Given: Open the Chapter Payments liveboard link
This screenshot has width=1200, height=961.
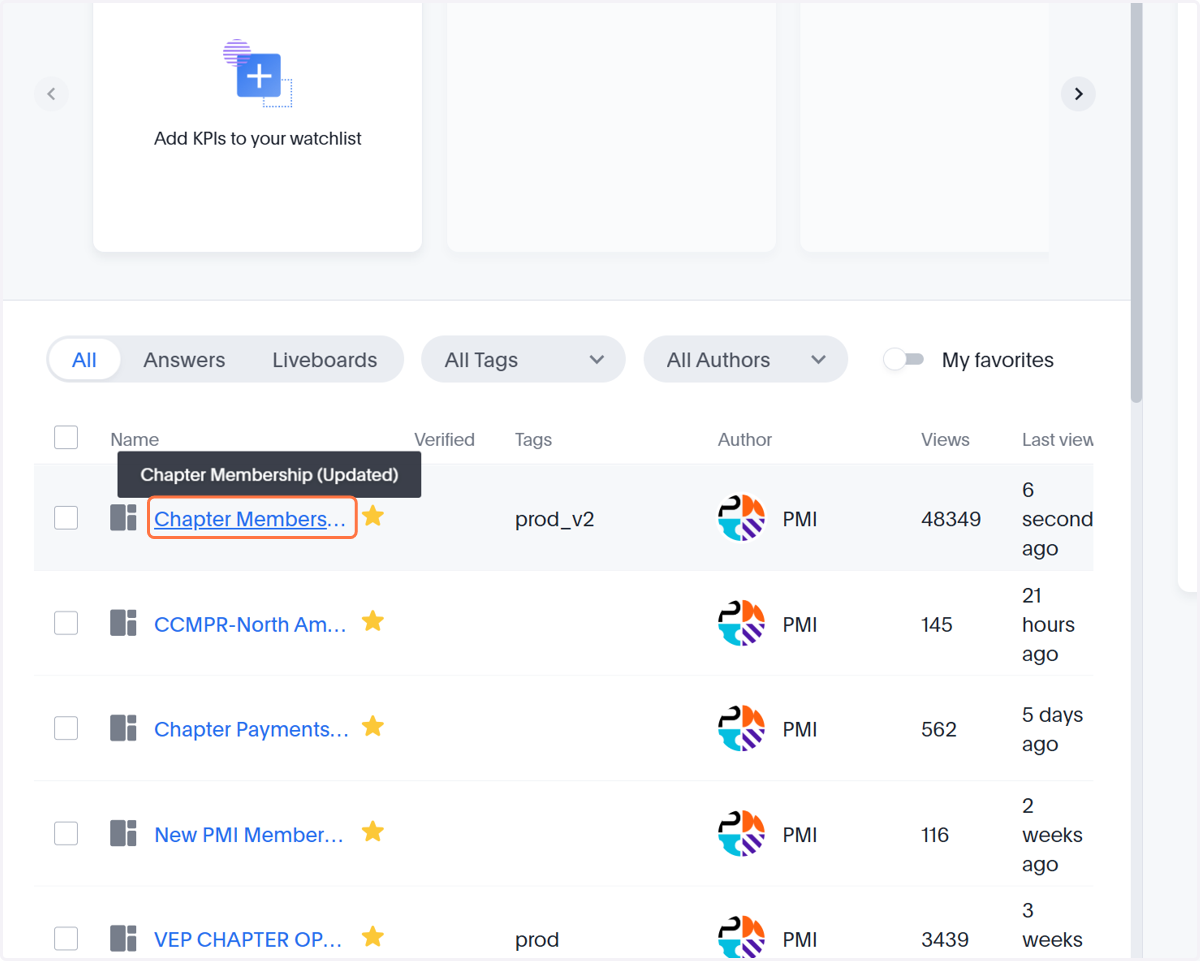Looking at the screenshot, I should [x=251, y=729].
